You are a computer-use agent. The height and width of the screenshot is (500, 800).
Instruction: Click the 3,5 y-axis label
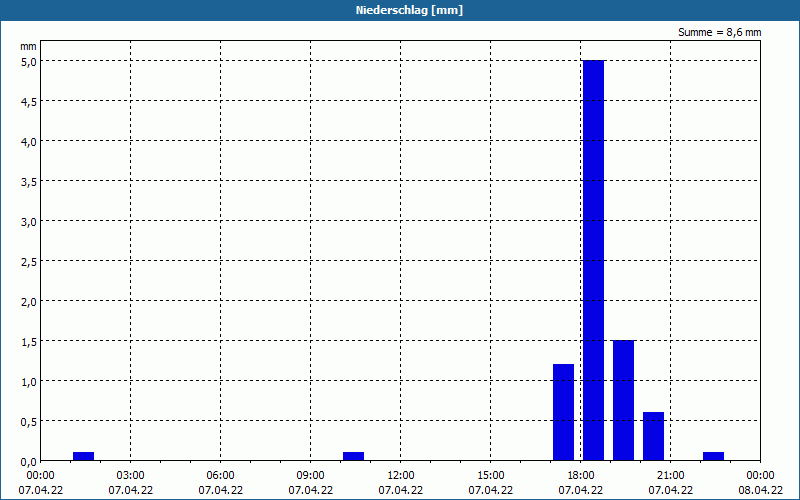[29, 182]
